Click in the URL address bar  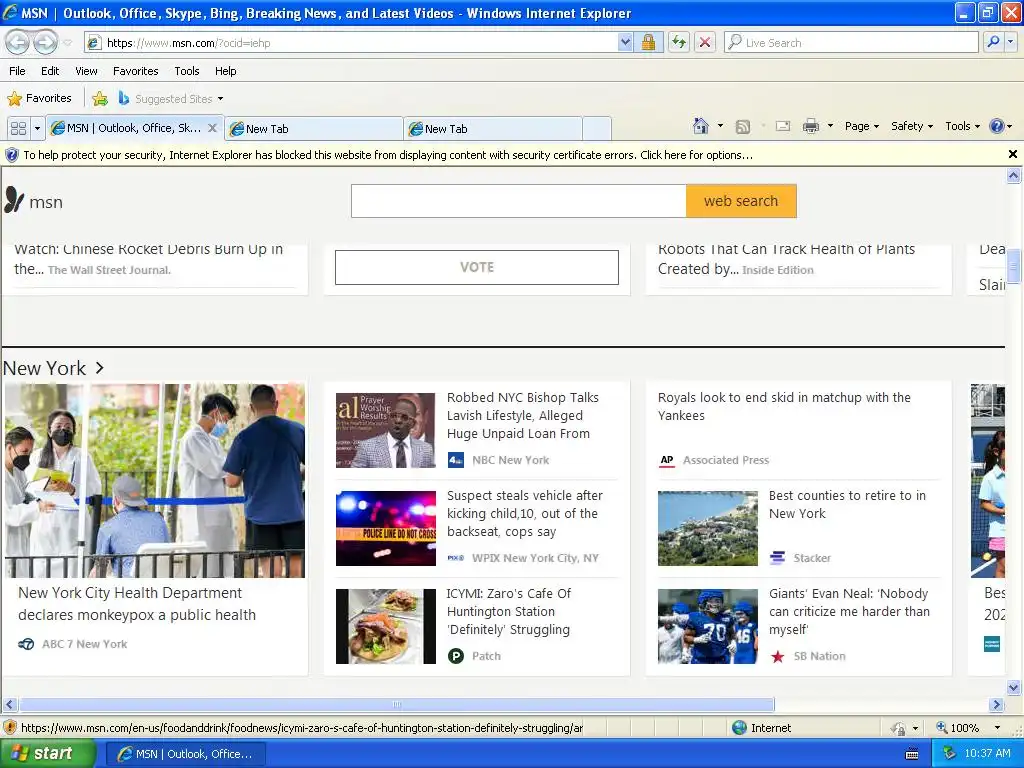click(359, 42)
